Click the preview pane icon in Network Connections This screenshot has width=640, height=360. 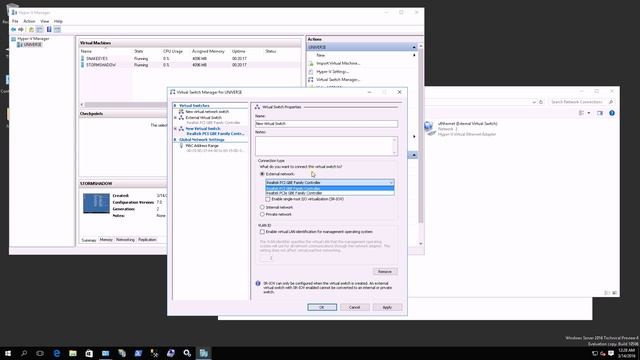600,113
